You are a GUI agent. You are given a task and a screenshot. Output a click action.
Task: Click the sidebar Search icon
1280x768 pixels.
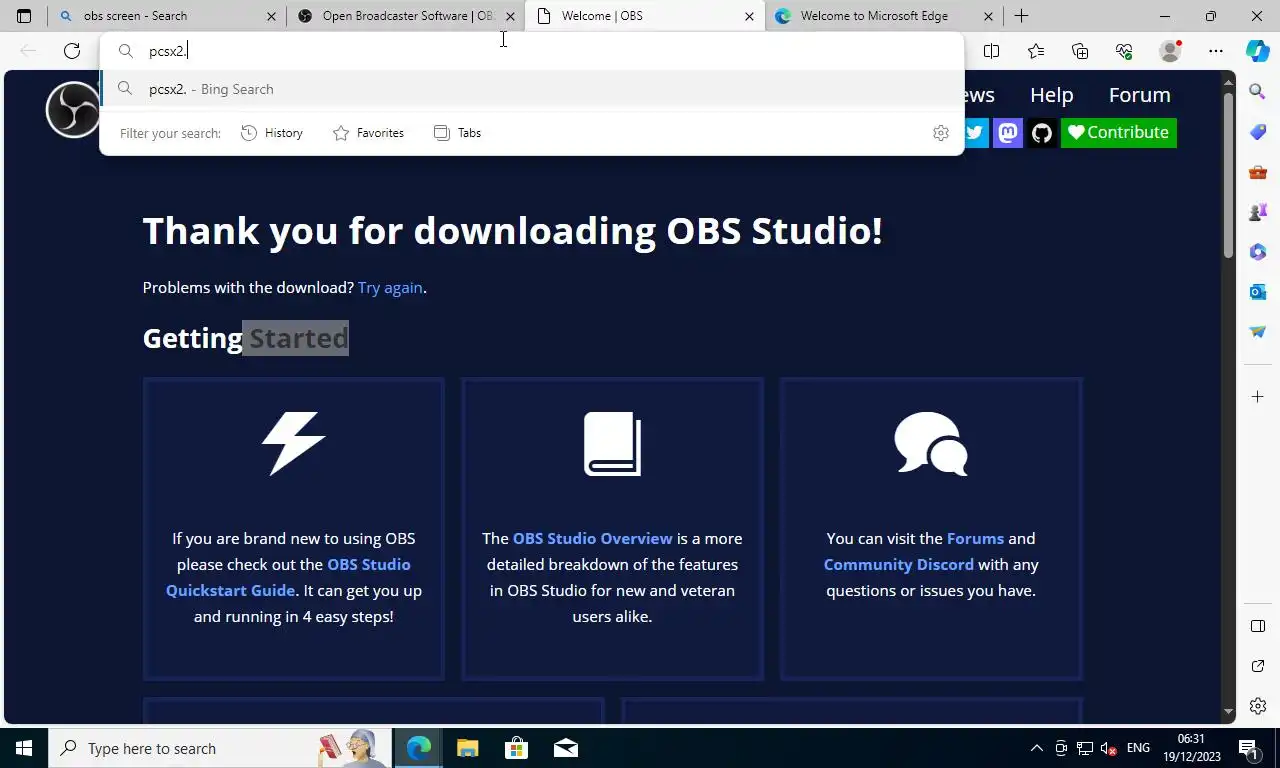click(x=1258, y=92)
